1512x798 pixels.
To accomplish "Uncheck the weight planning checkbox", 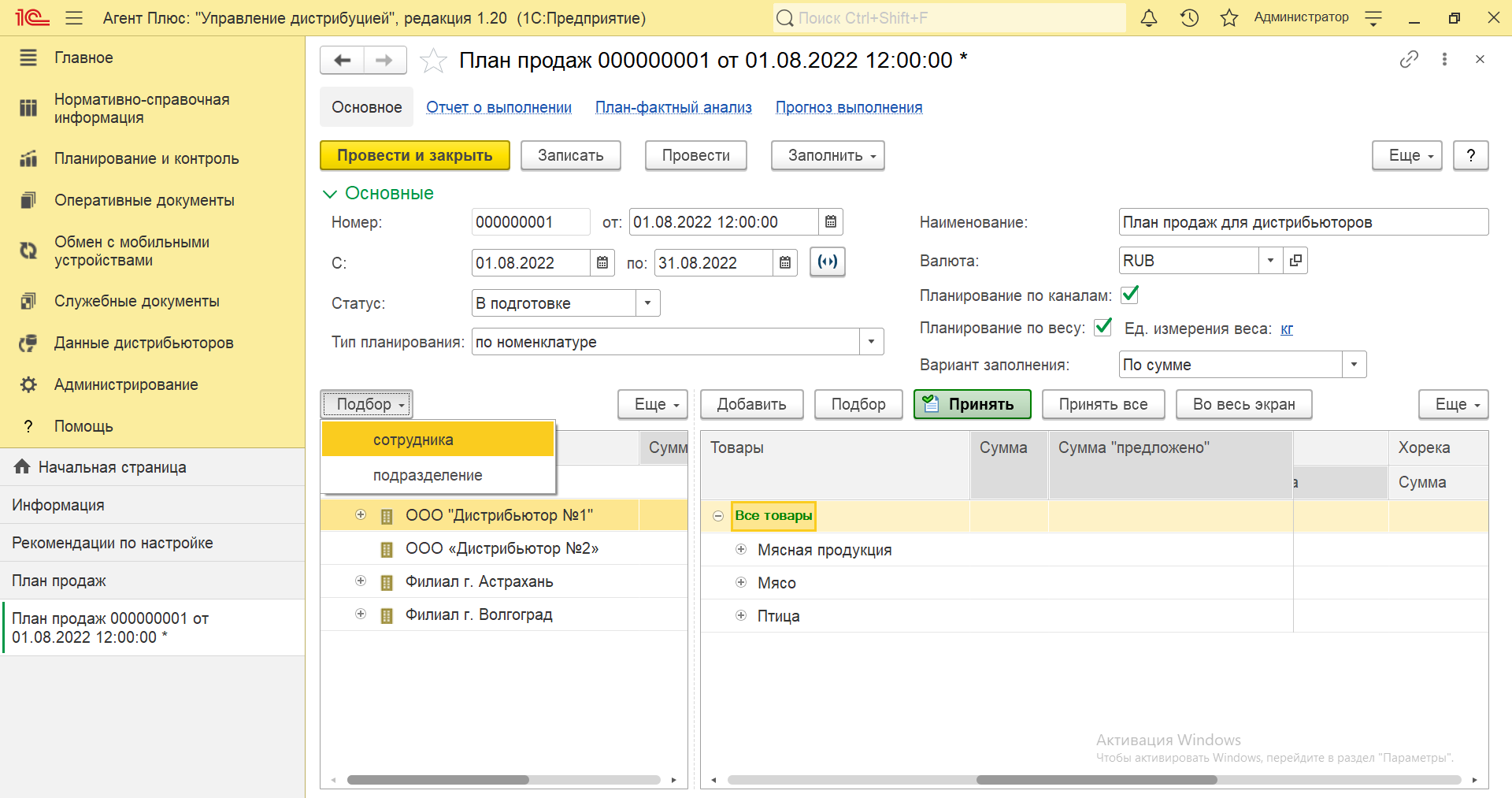I will pyautogui.click(x=1103, y=328).
